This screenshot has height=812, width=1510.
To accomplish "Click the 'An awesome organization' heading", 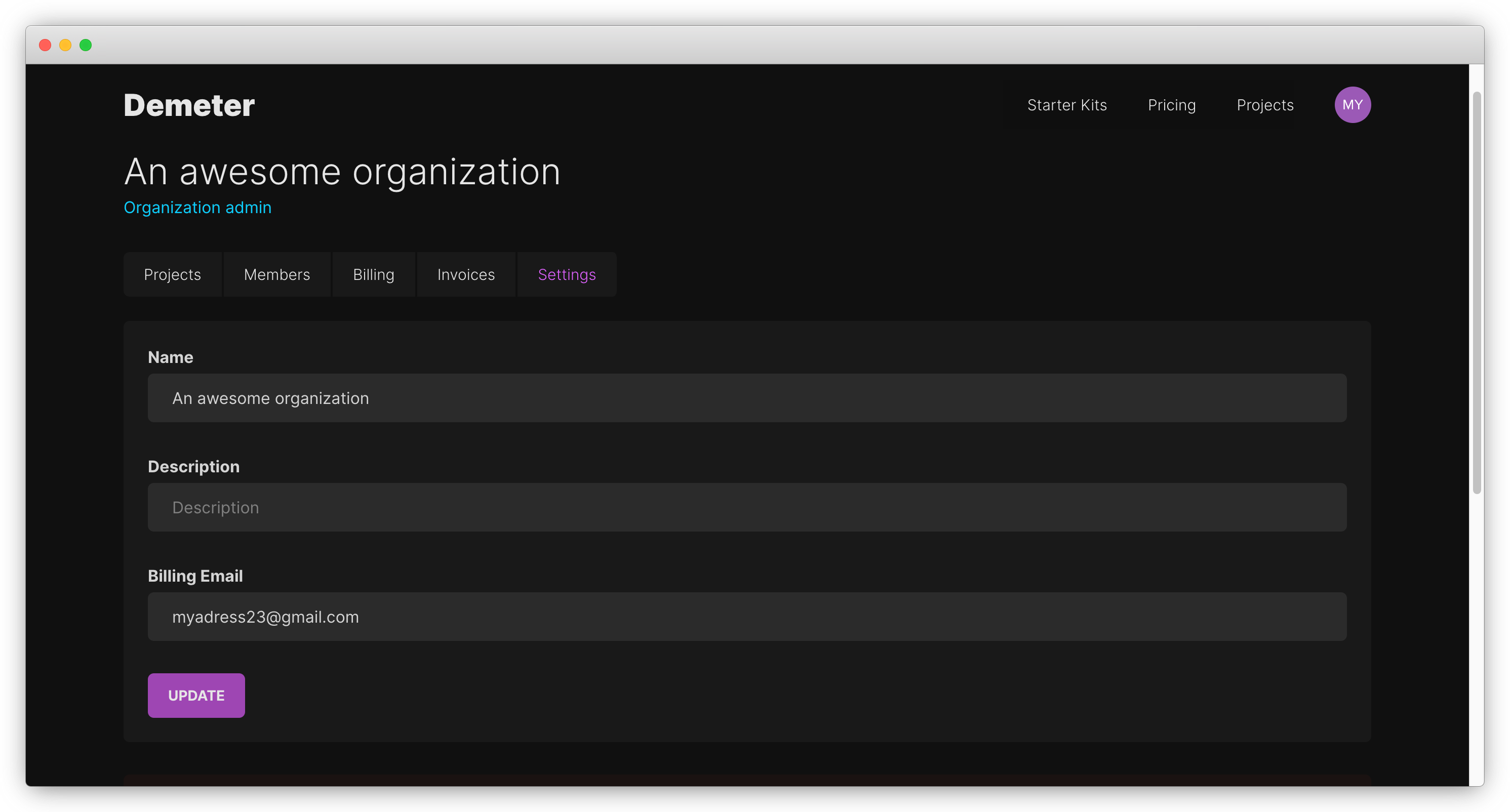I will tap(342, 172).
